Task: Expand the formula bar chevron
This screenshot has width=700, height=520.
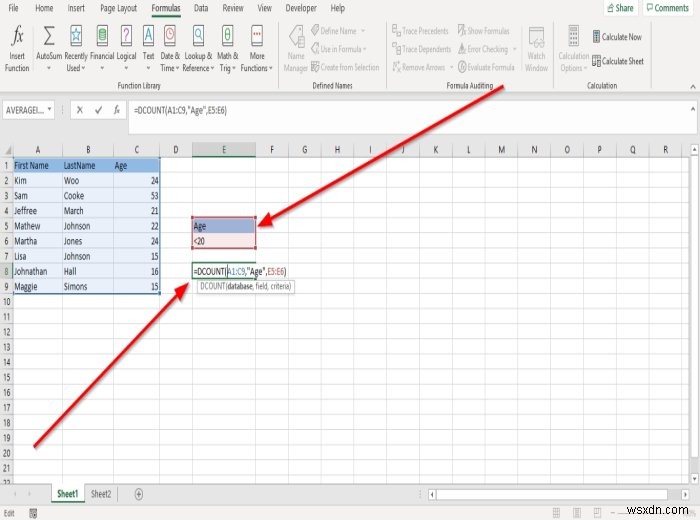Action: pos(693,108)
